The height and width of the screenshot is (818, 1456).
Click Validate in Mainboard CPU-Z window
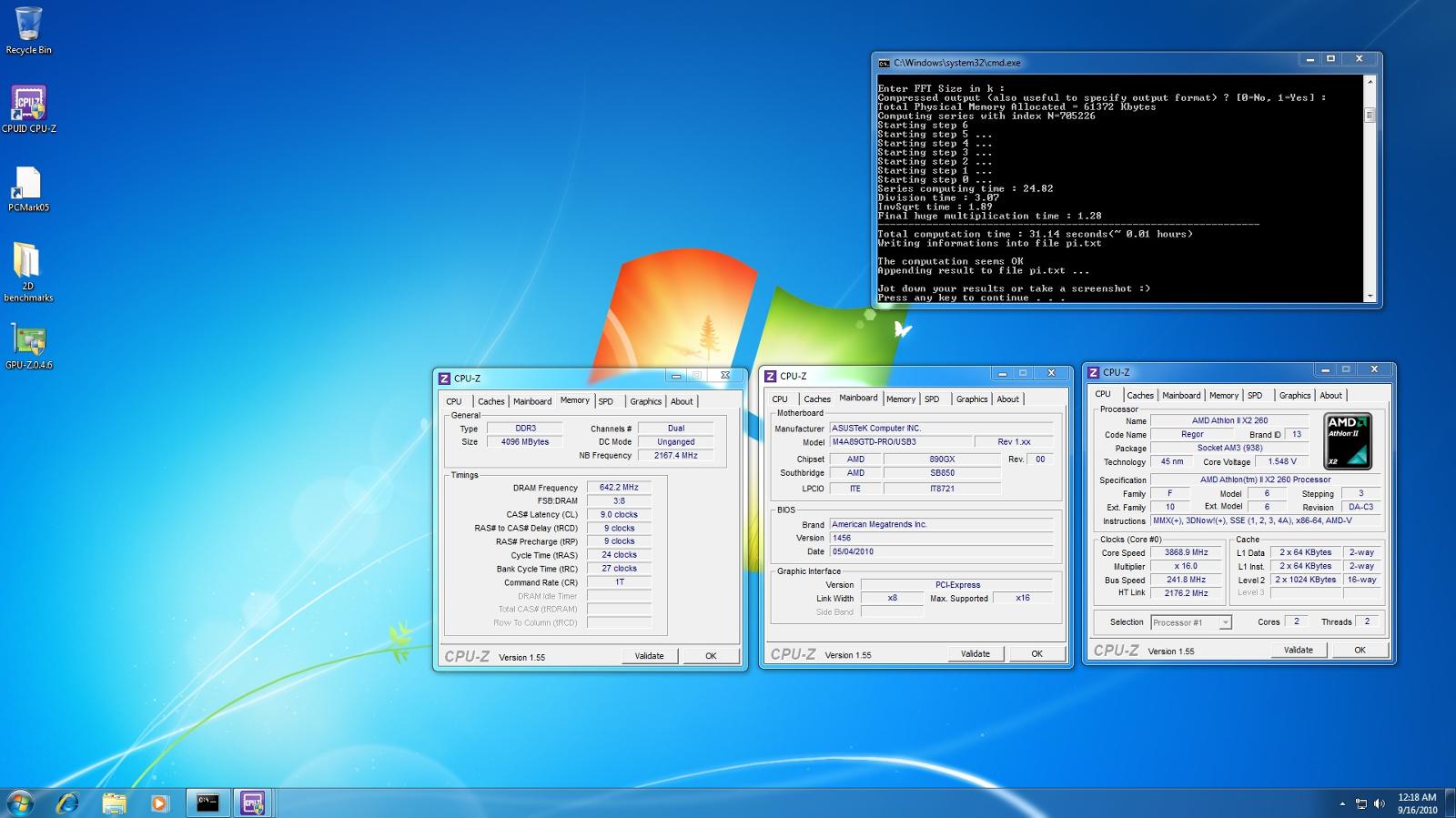click(976, 654)
